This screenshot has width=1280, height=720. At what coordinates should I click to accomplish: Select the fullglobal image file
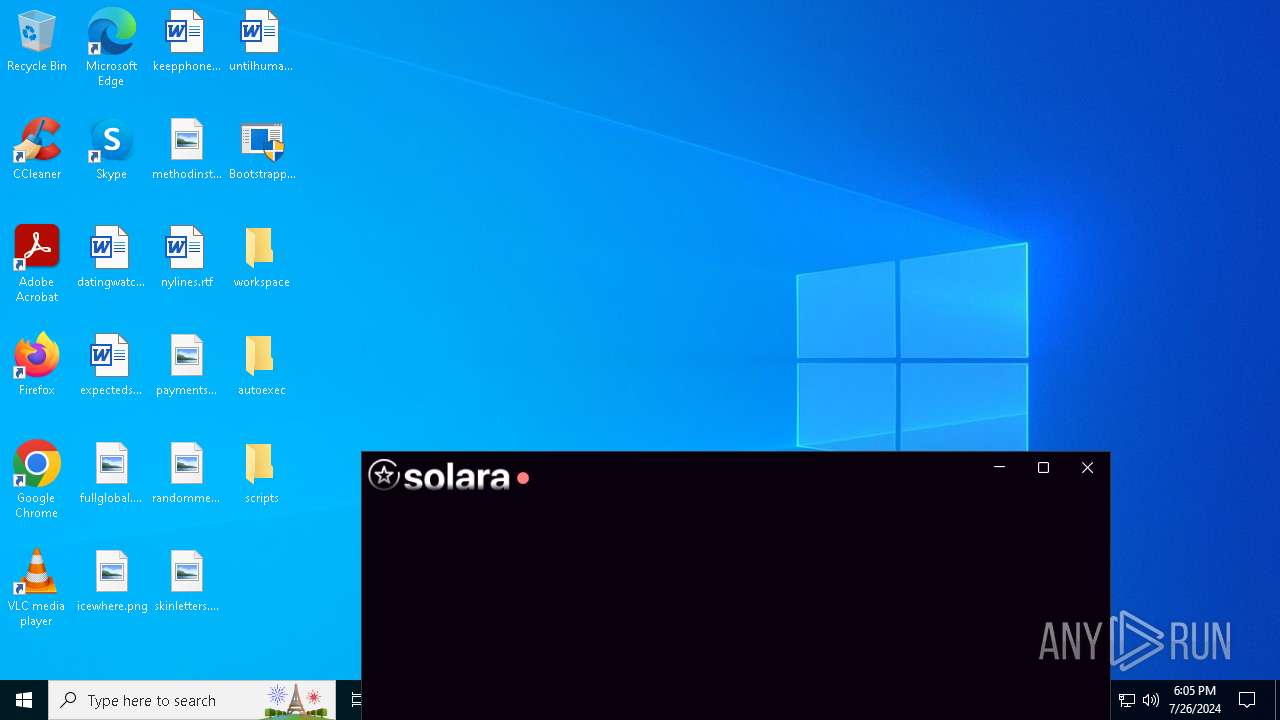tap(111, 473)
